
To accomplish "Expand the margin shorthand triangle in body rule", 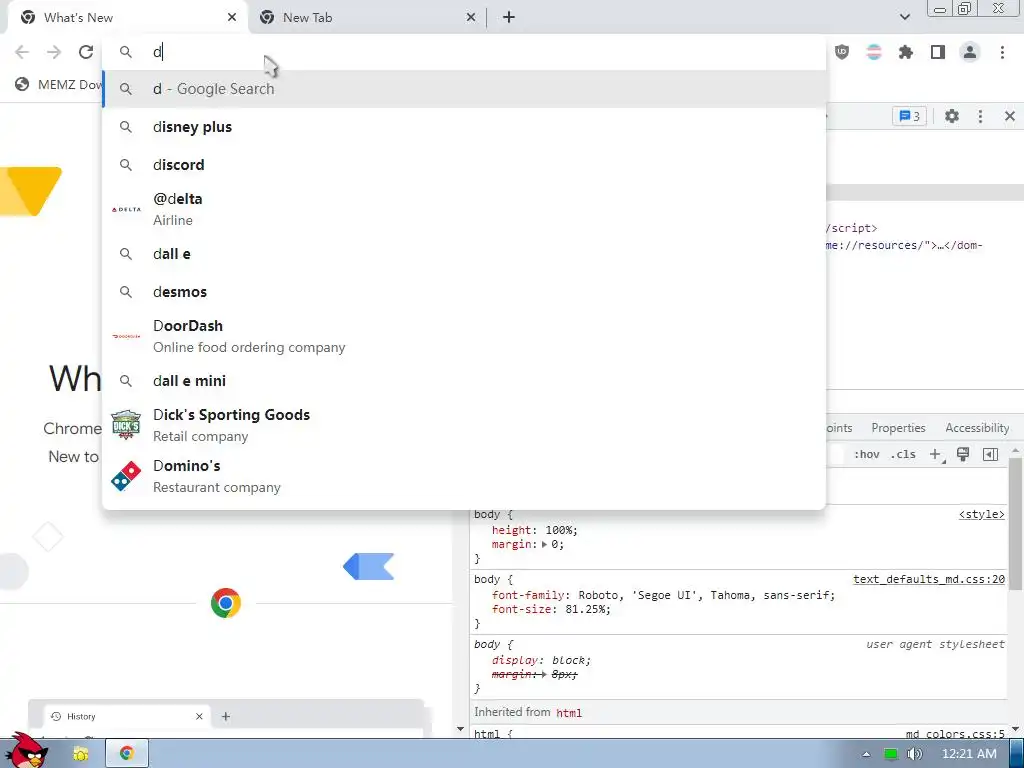I will pos(544,544).
